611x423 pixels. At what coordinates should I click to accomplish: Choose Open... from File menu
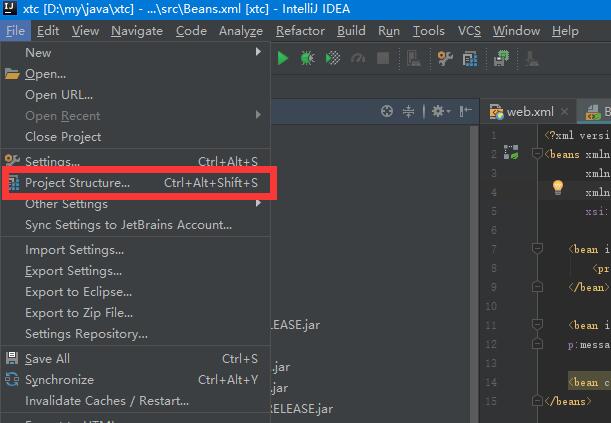(136, 74)
